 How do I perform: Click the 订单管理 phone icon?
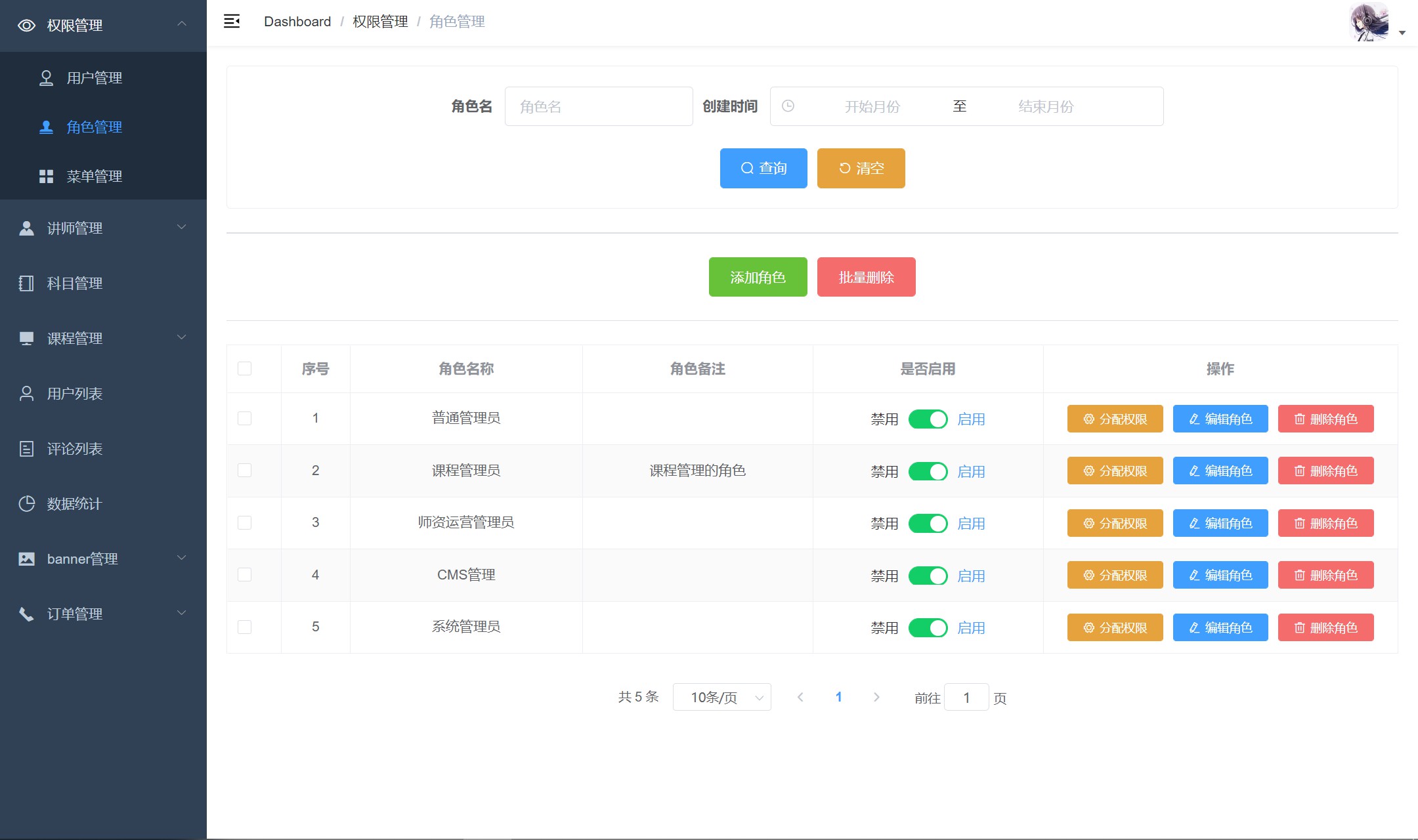coord(26,614)
